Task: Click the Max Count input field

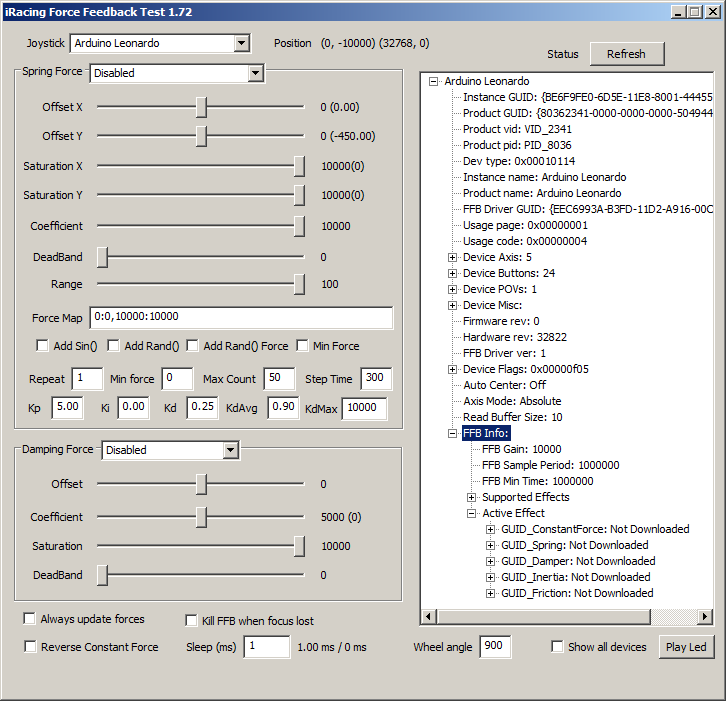Action: [x=279, y=379]
